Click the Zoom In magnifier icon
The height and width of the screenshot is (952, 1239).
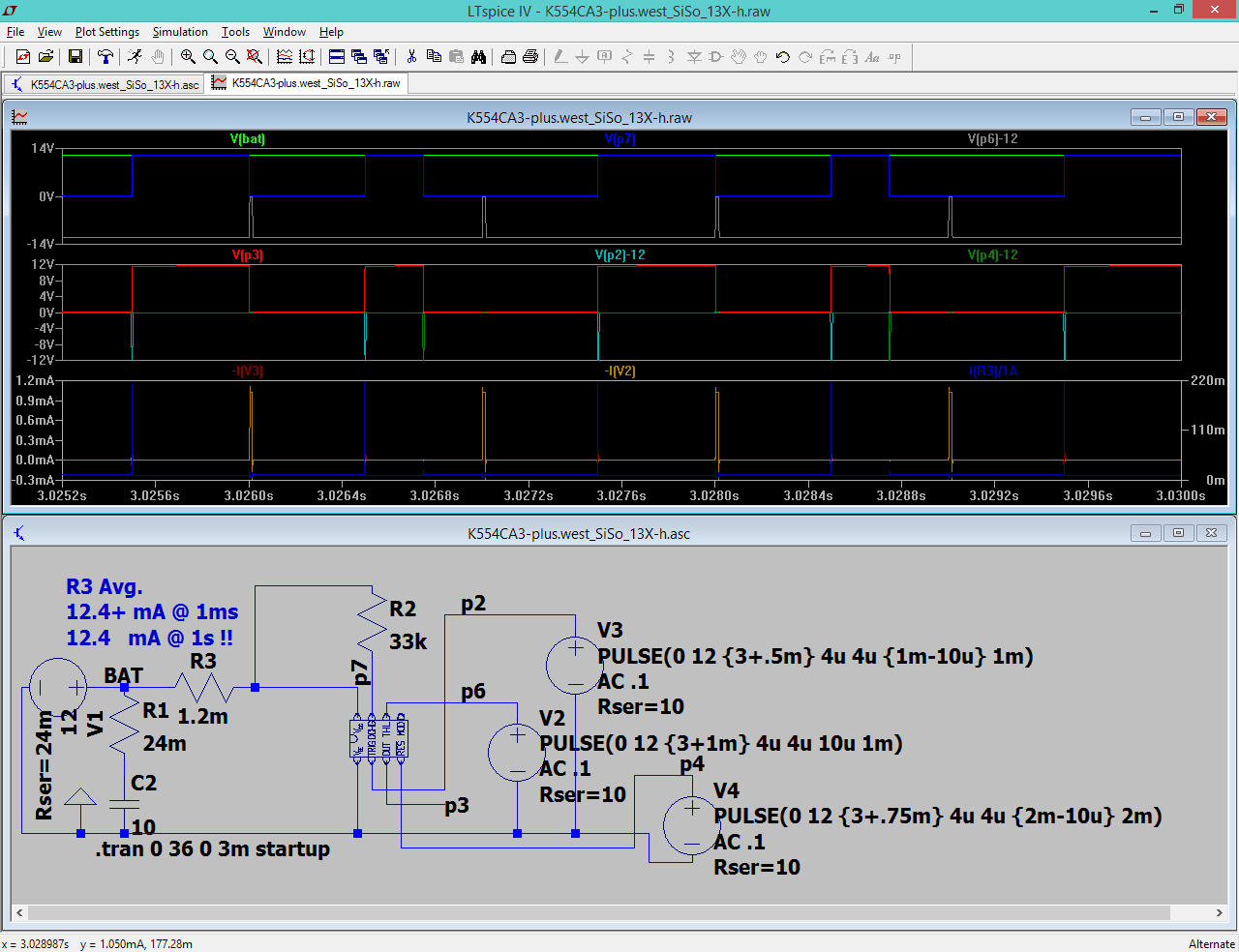click(x=188, y=57)
